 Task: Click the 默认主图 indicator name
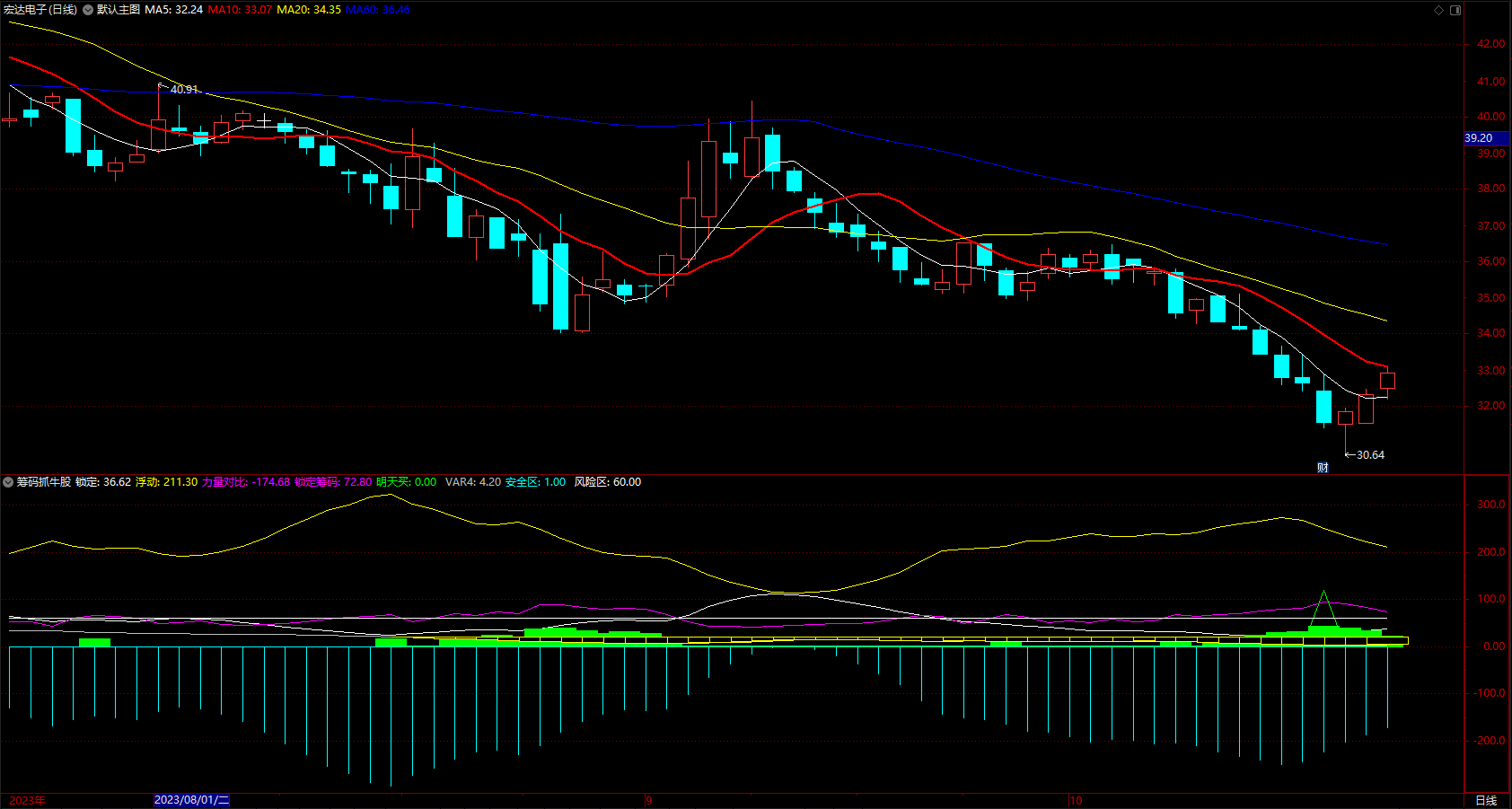point(119,10)
